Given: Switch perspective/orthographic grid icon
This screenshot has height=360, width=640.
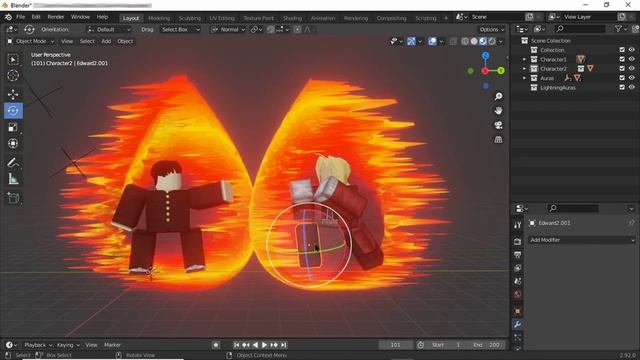Looking at the screenshot, I should [x=498, y=140].
